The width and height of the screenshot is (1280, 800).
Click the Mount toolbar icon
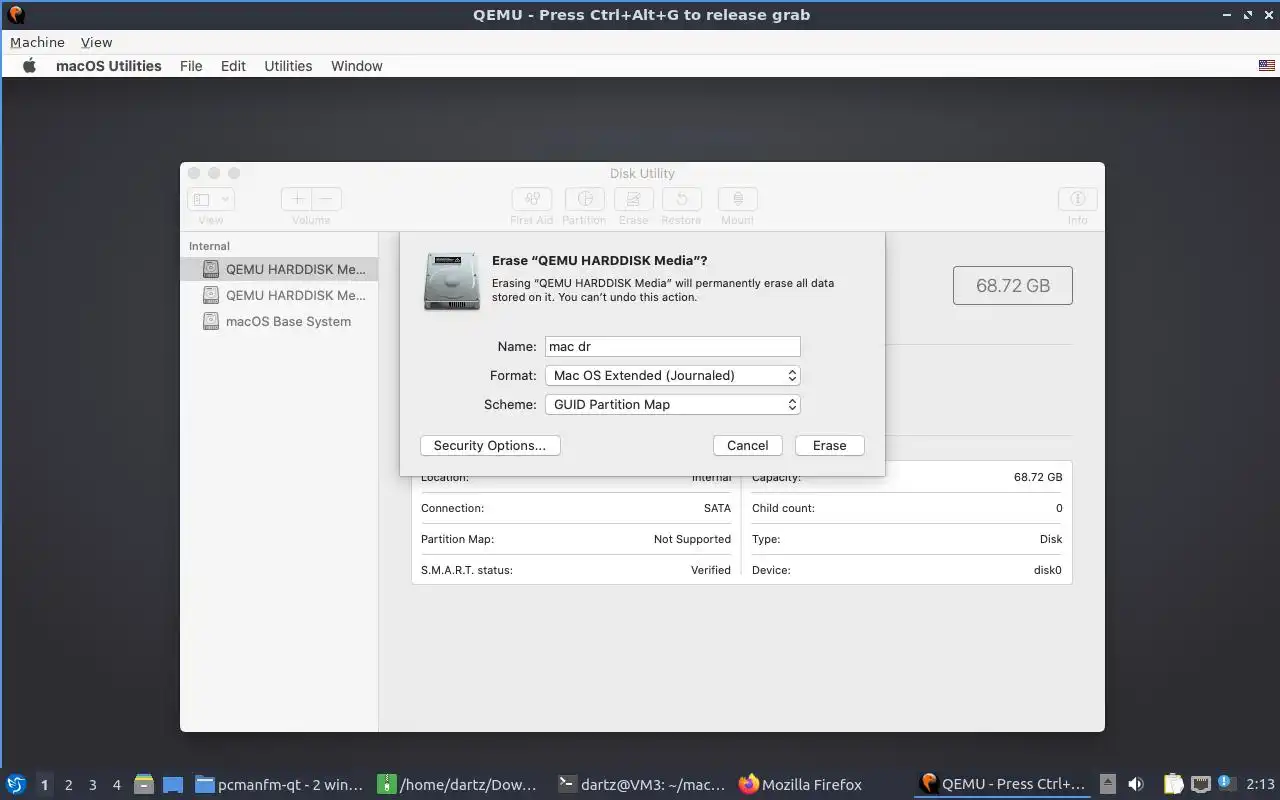coord(738,199)
